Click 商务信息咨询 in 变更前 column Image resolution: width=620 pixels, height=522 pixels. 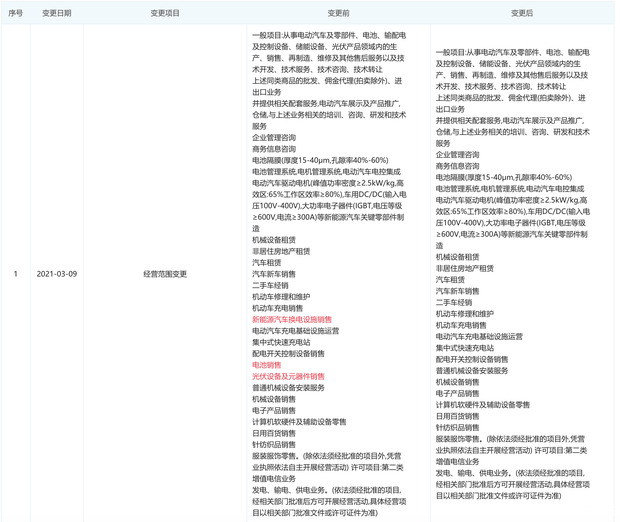pos(274,149)
